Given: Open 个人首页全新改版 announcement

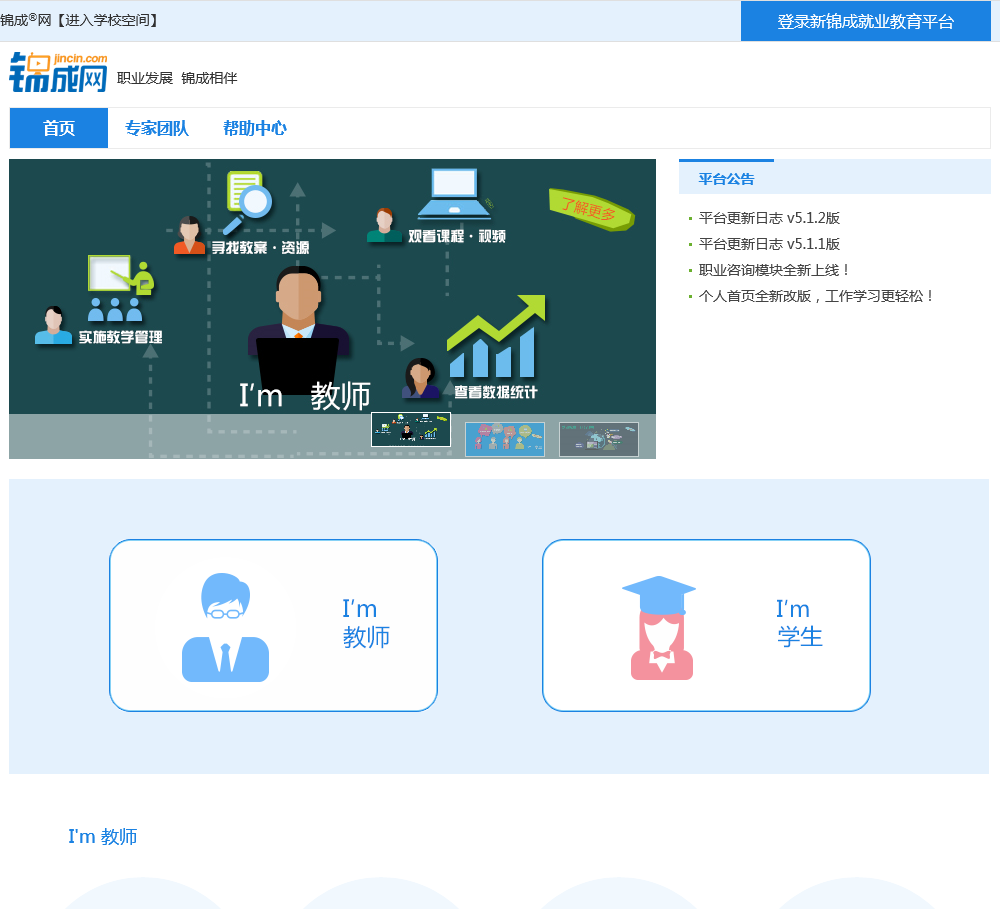Looking at the screenshot, I should 816,297.
